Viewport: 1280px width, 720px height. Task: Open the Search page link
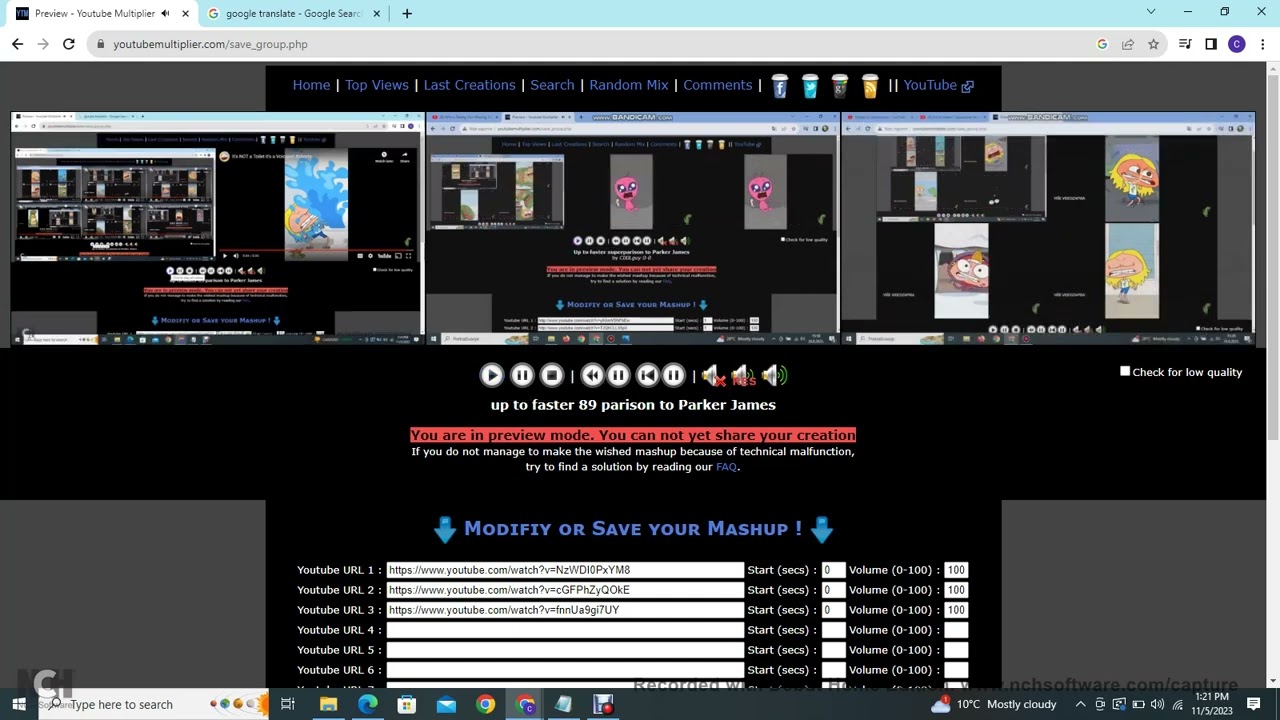[x=552, y=85]
